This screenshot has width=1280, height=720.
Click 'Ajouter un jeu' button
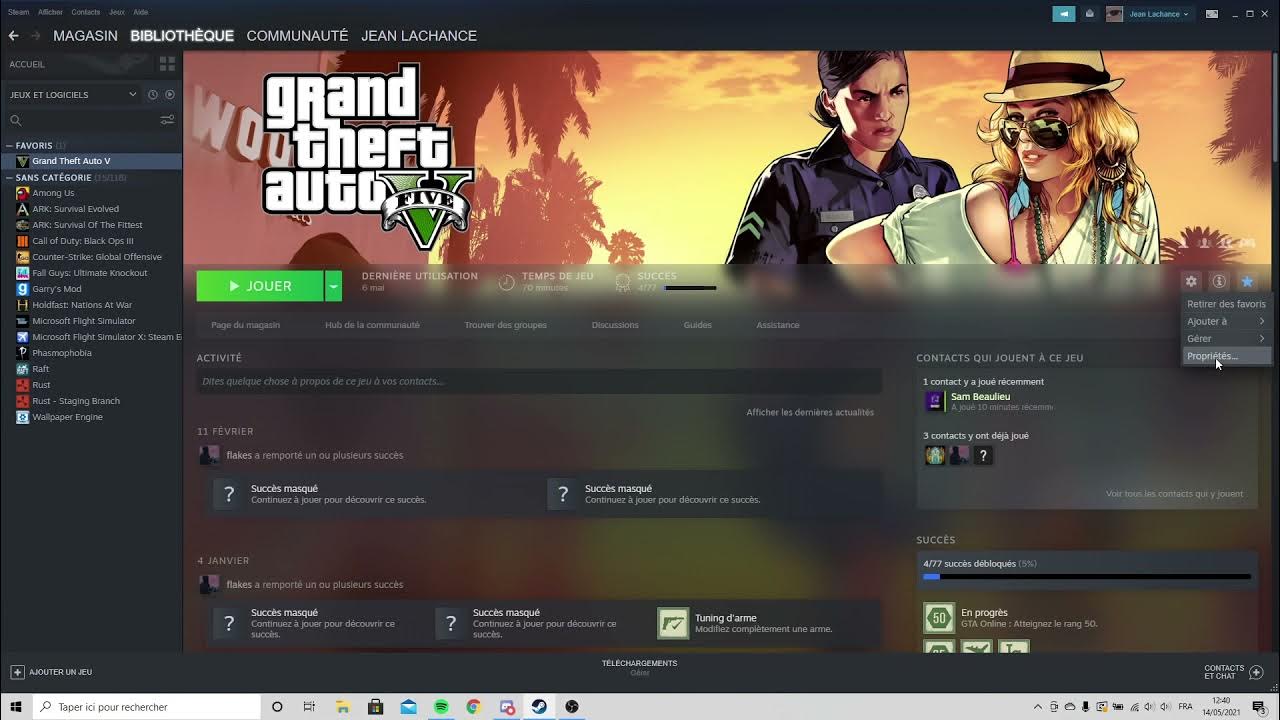click(x=53, y=672)
